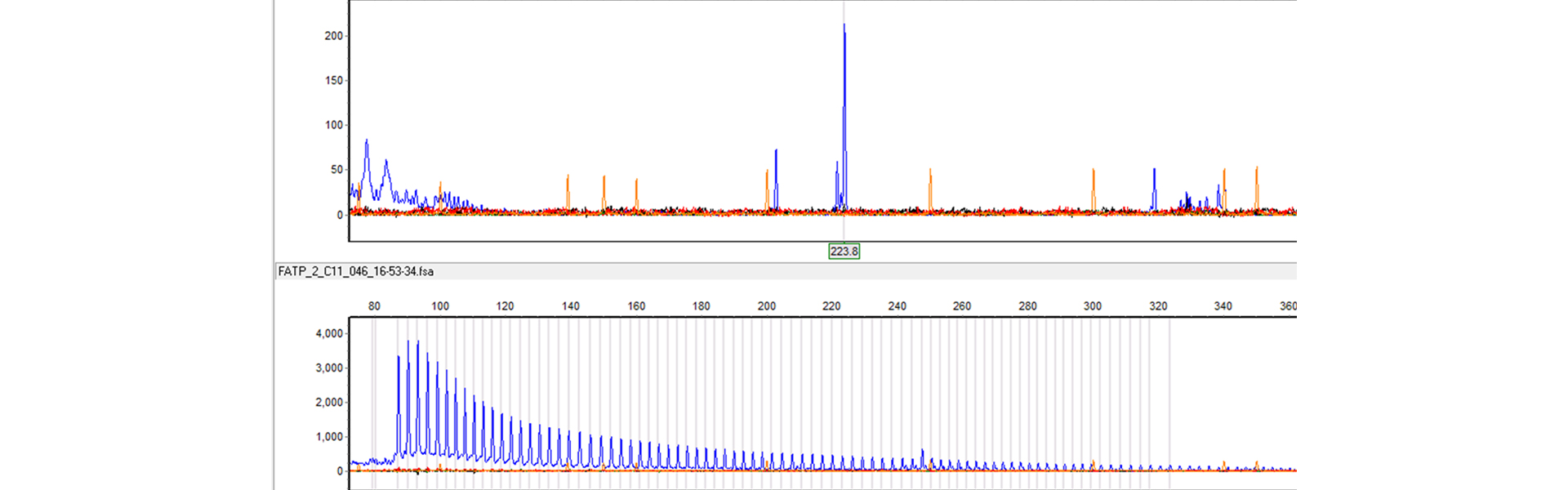Click the 220 x-axis size label

coord(831,306)
